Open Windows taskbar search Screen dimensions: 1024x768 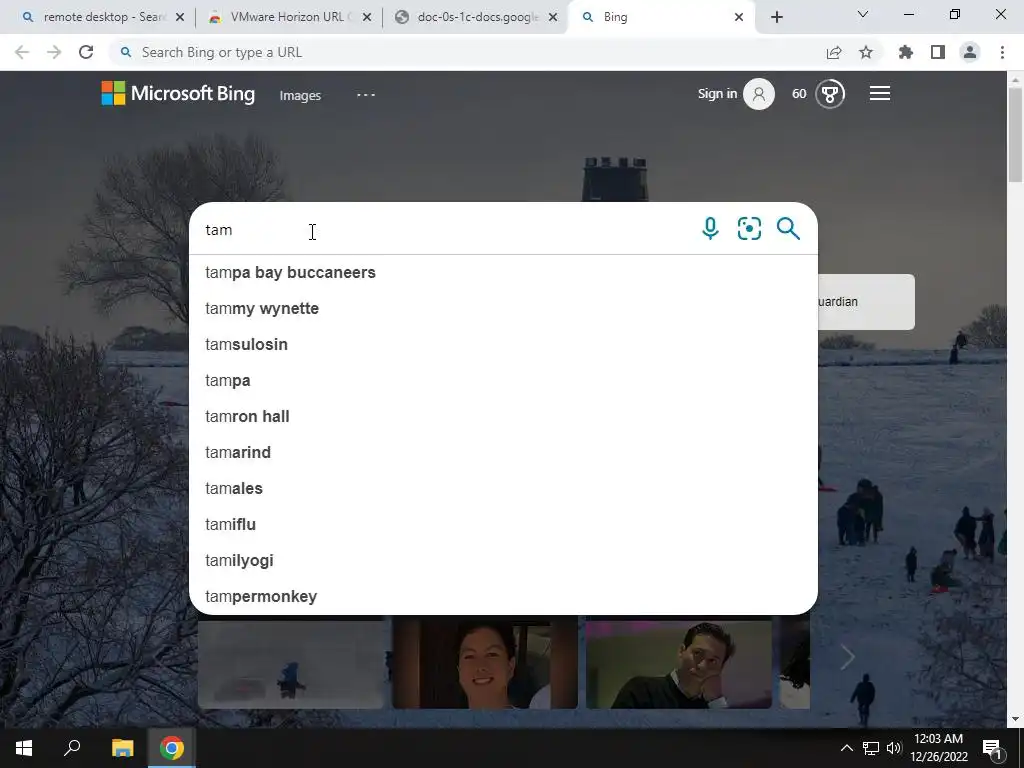72,748
